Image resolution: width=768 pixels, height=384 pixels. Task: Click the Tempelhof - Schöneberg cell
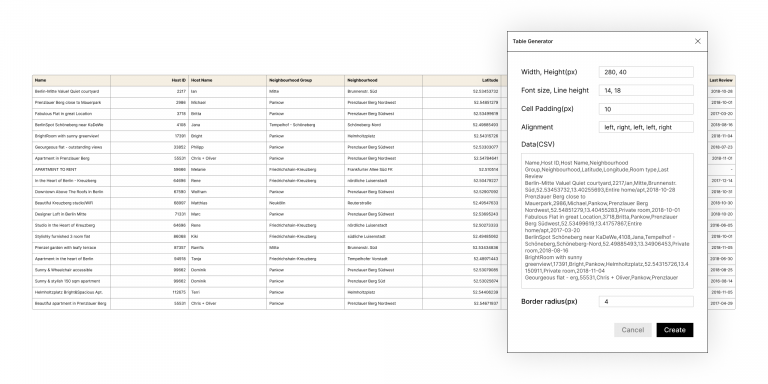306,125
